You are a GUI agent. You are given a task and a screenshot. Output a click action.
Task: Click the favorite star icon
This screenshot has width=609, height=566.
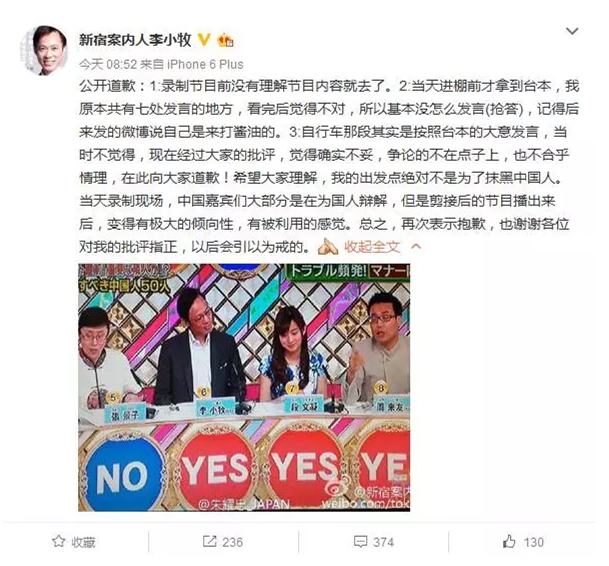tap(59, 542)
